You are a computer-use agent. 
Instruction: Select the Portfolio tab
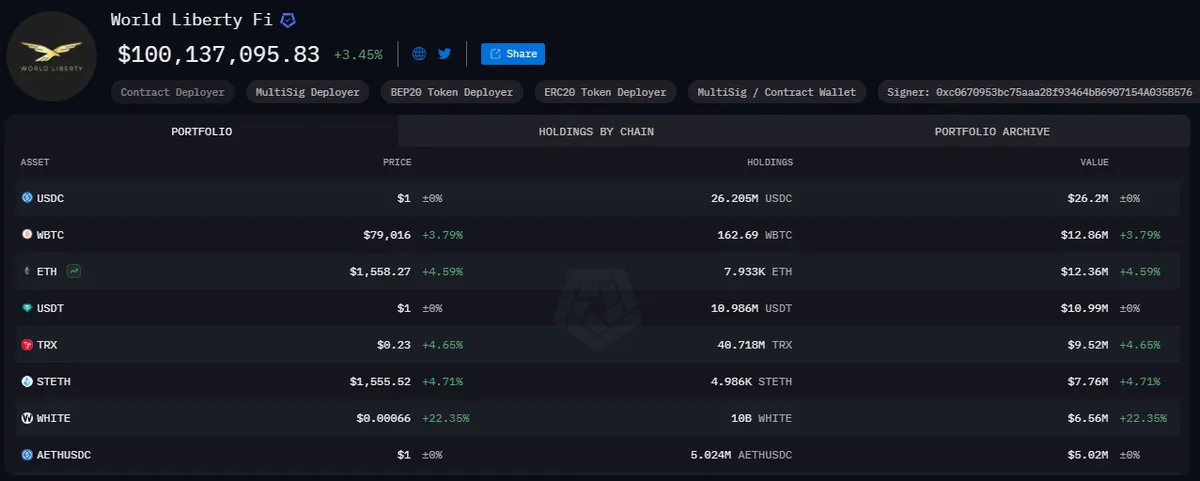point(201,131)
